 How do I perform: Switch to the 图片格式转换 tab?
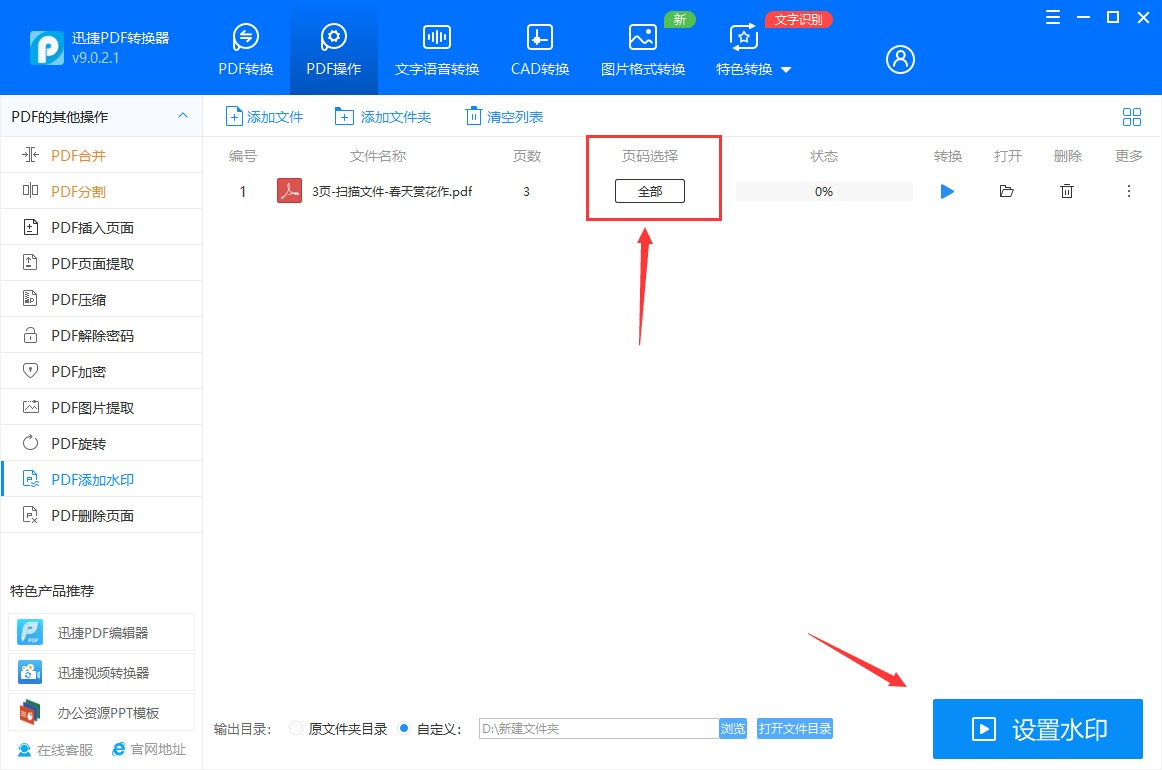click(x=641, y=47)
